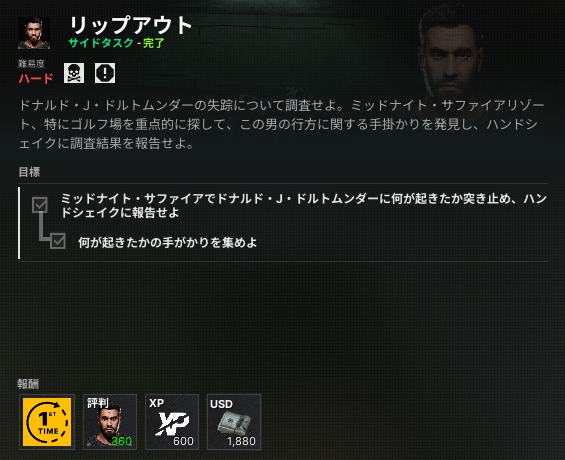Click the サイドタスク label

pos(101,43)
